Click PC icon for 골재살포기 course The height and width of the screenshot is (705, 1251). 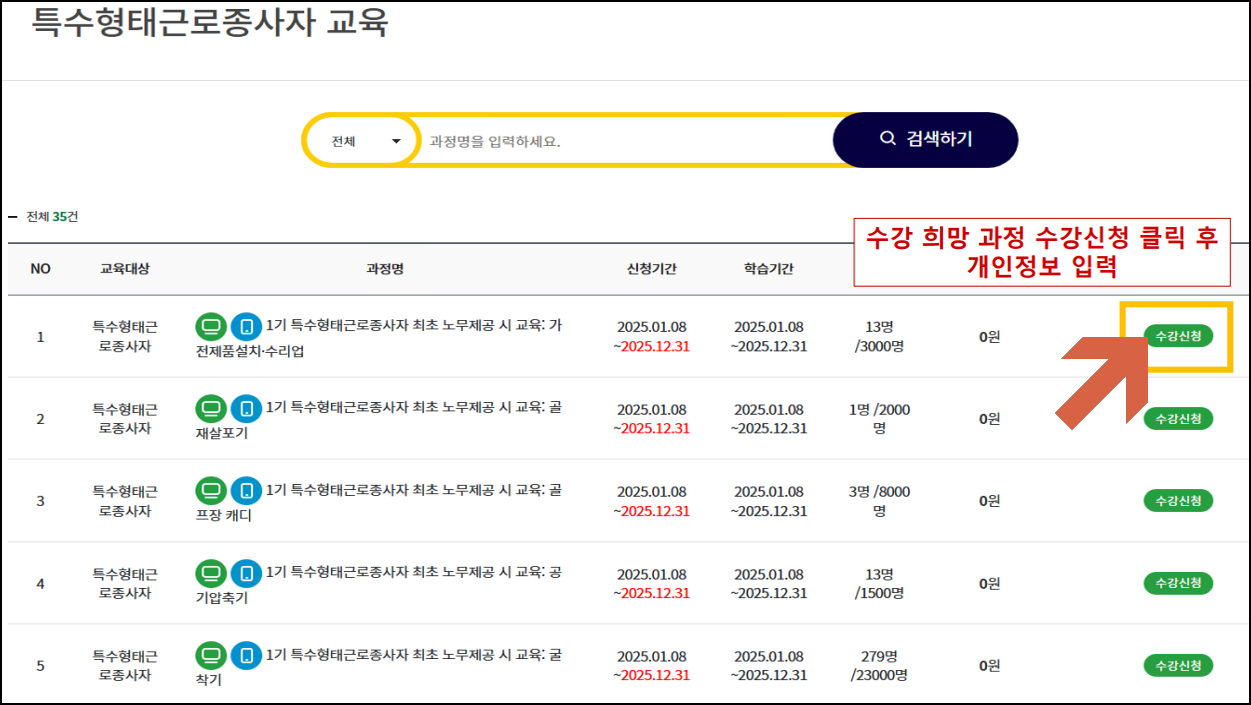[x=211, y=409]
